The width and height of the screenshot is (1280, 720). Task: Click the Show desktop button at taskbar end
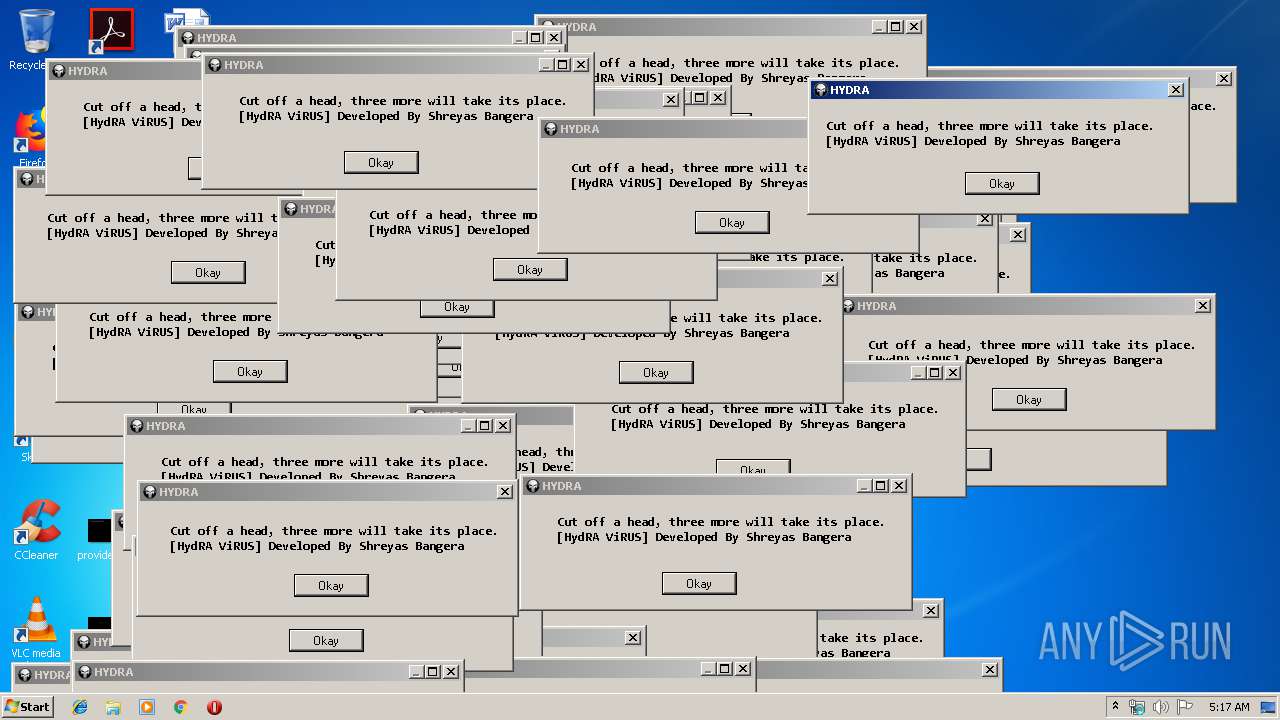click(x=1268, y=707)
